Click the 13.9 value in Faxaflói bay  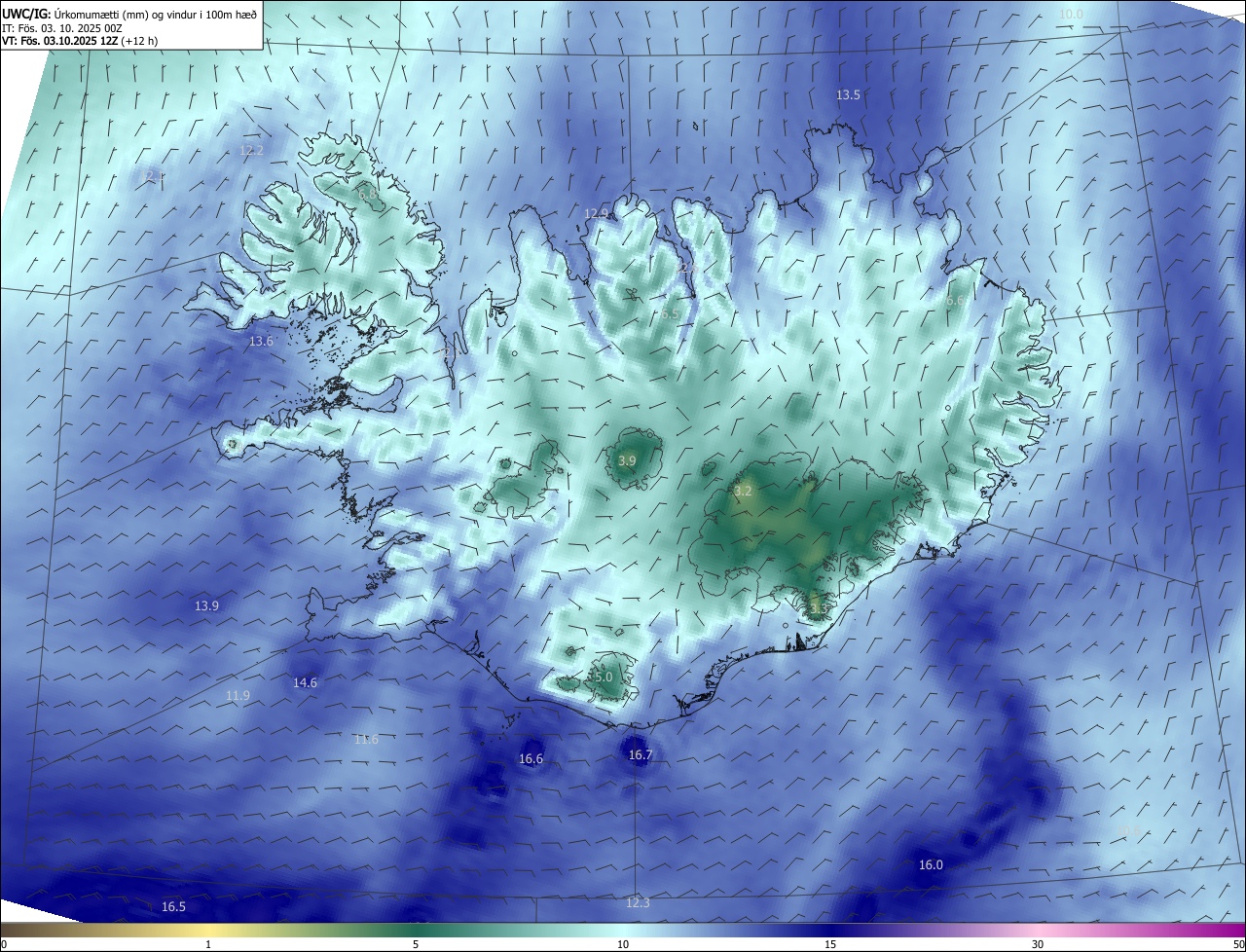click(x=206, y=605)
